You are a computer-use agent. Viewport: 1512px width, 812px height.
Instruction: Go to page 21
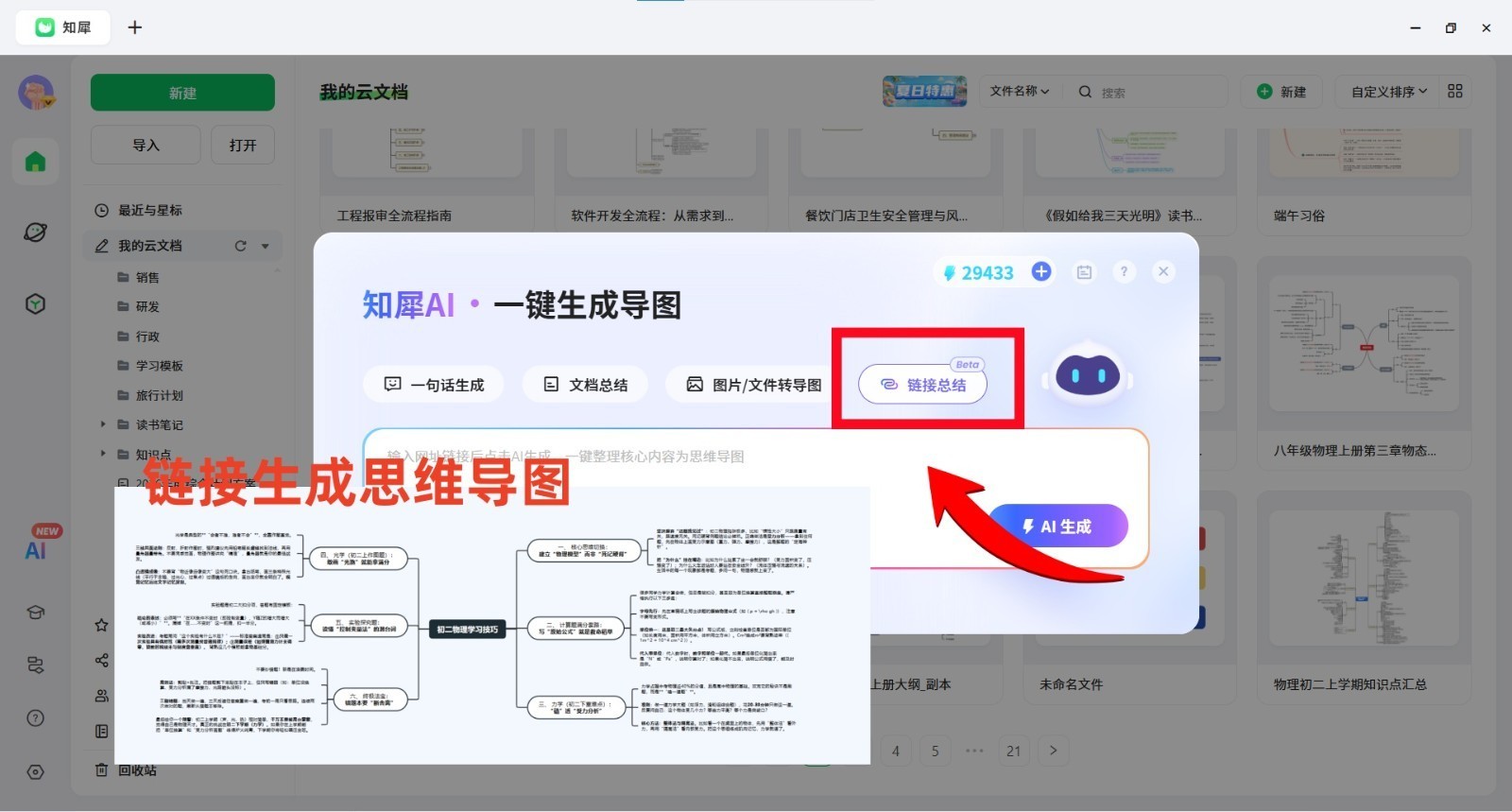(x=1013, y=752)
